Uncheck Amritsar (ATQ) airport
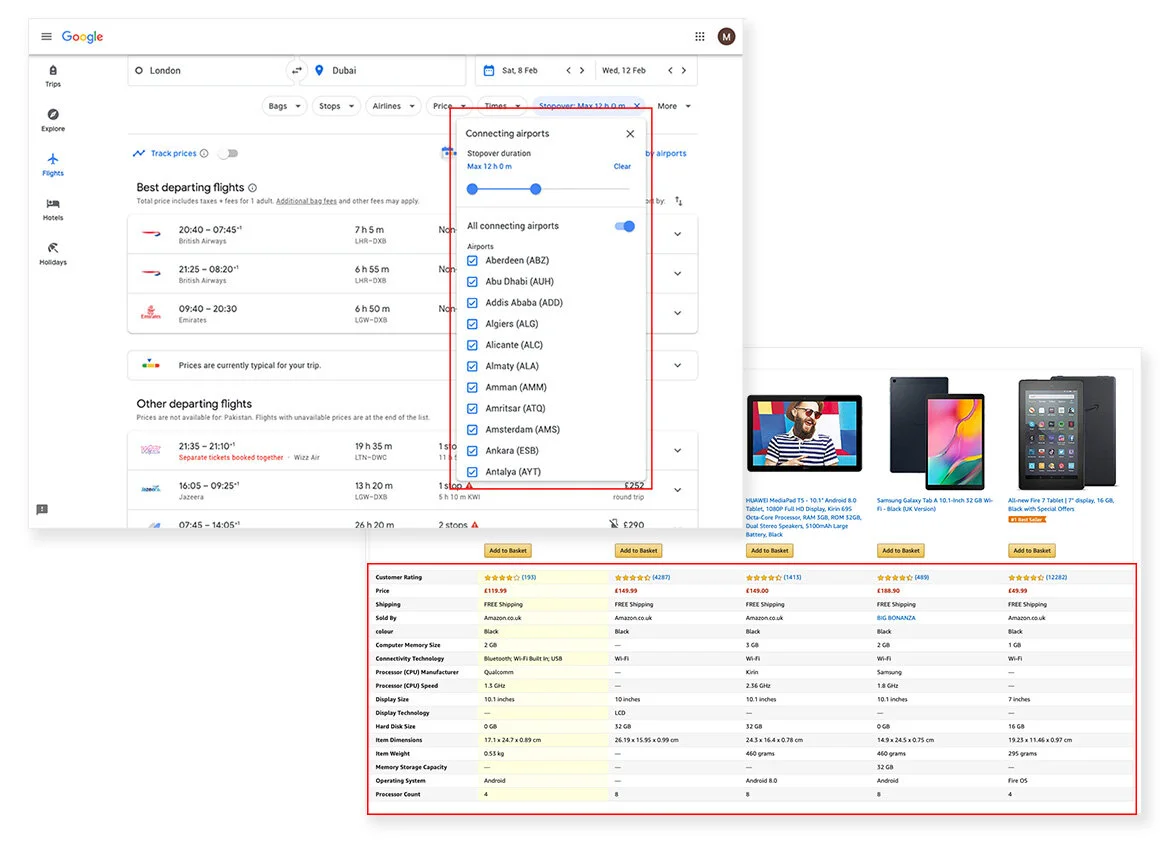This screenshot has height=845, width=1160. tap(472, 408)
